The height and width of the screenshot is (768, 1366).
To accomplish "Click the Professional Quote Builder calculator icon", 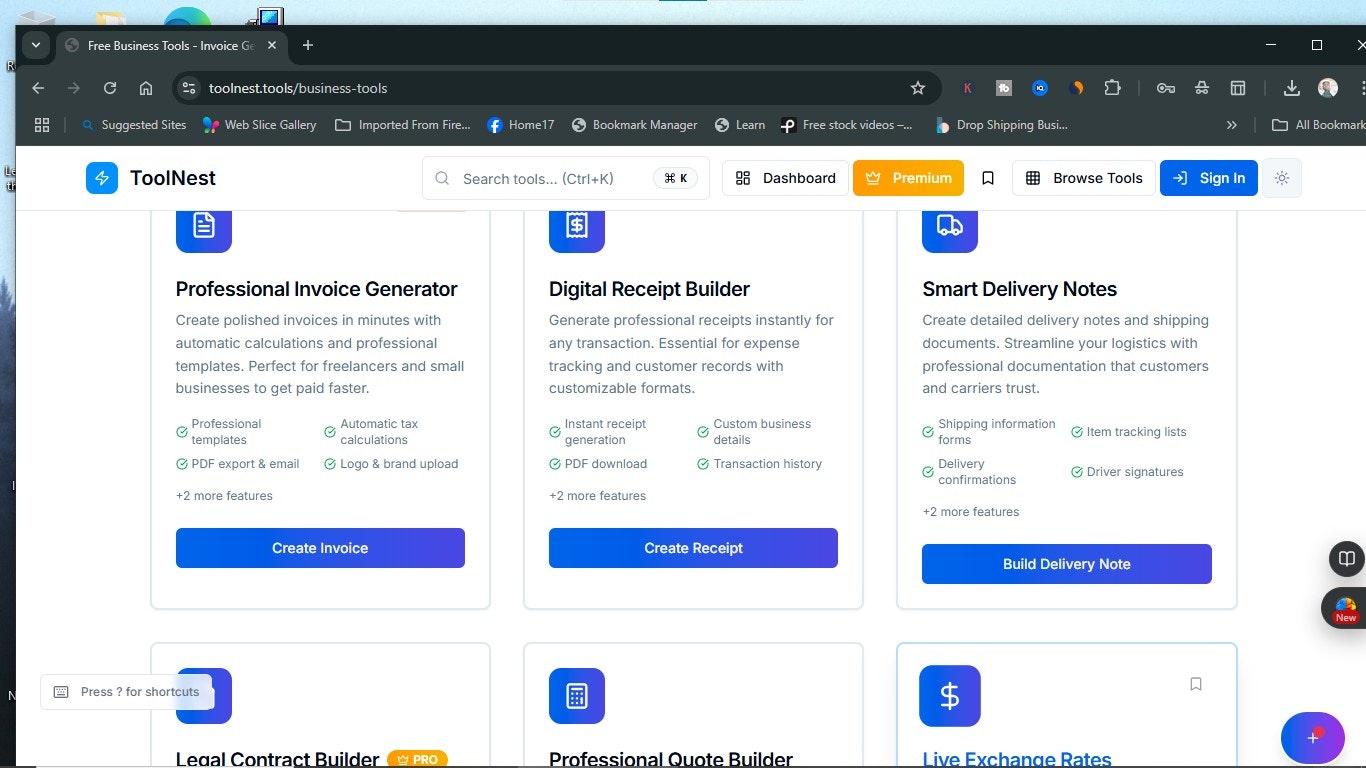I will click(x=577, y=696).
